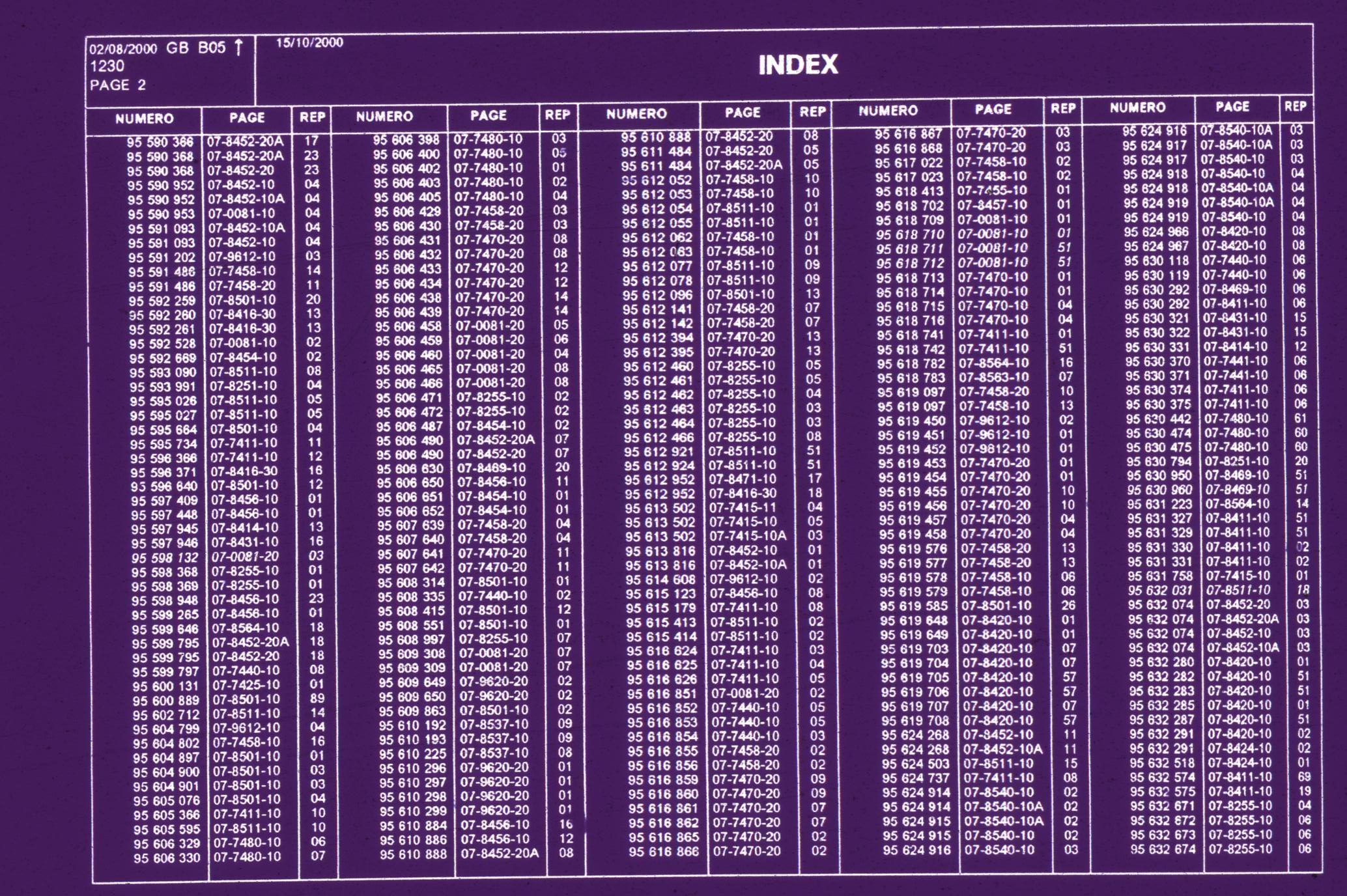Select numero 95 606 429
Image resolution: width=1347 pixels, height=896 pixels.
(407, 212)
